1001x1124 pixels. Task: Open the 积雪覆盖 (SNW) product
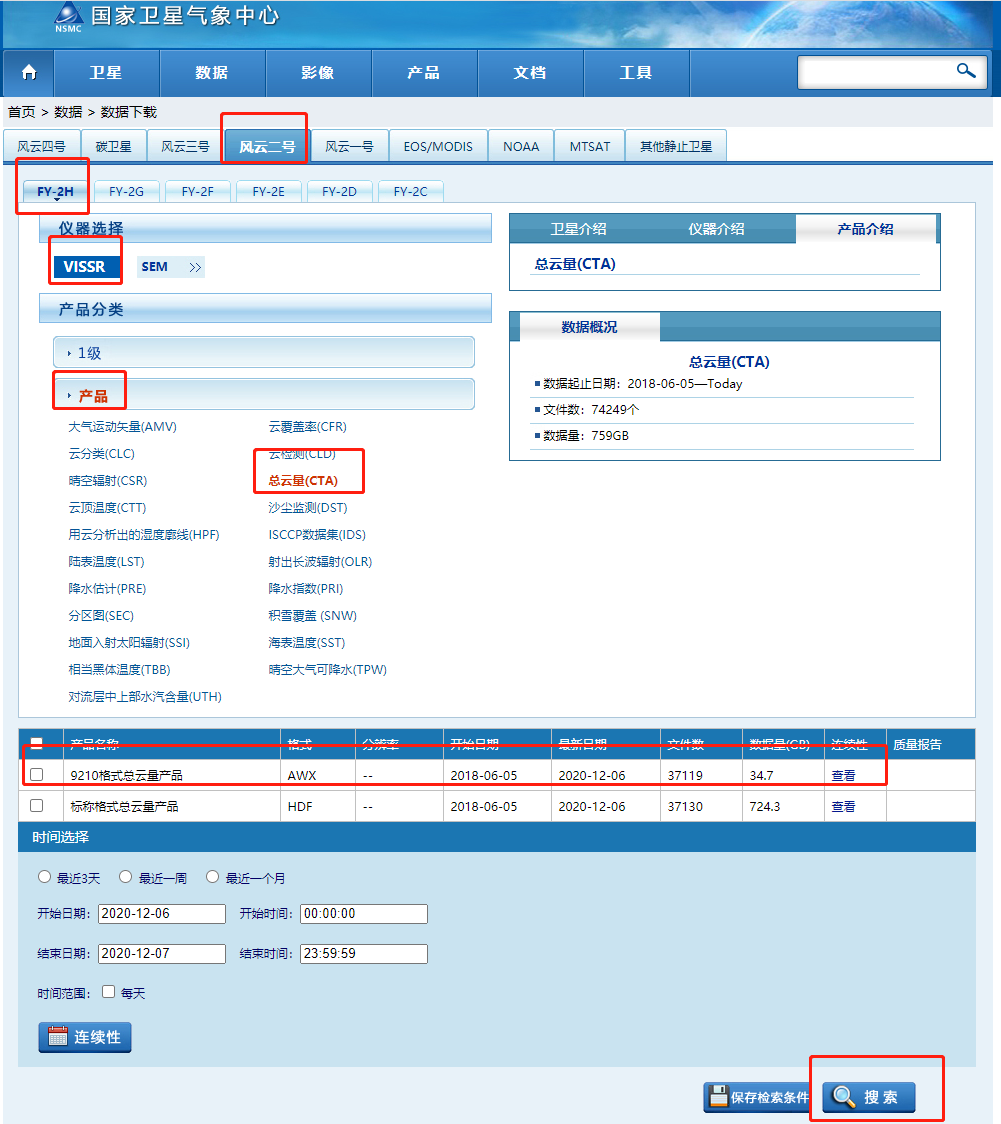click(x=313, y=616)
